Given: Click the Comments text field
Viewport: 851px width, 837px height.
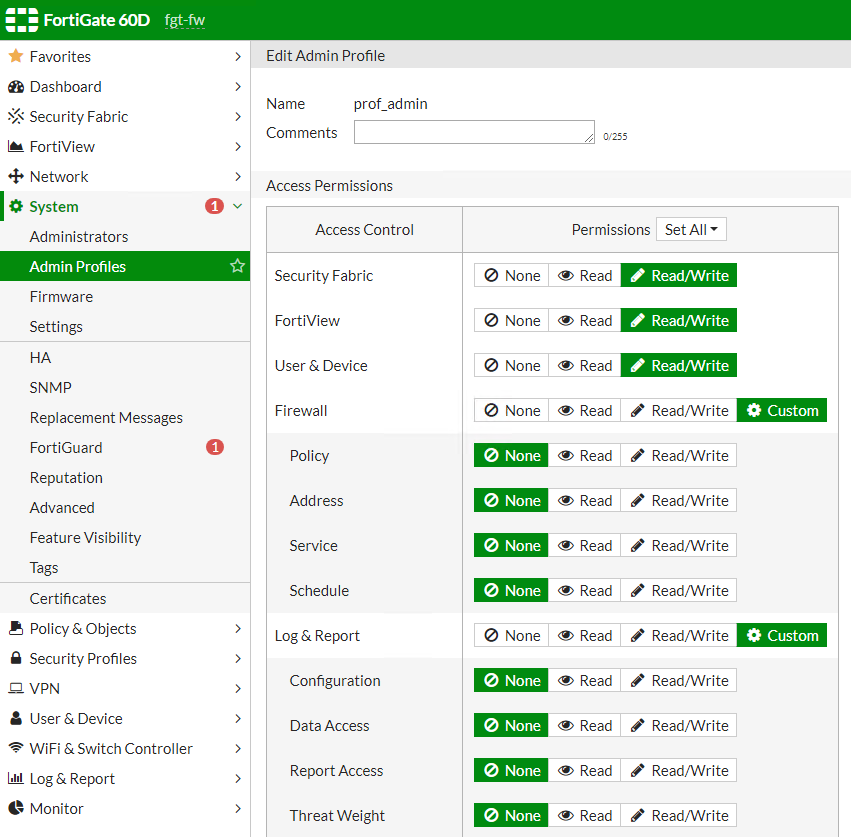Looking at the screenshot, I should 474,132.
